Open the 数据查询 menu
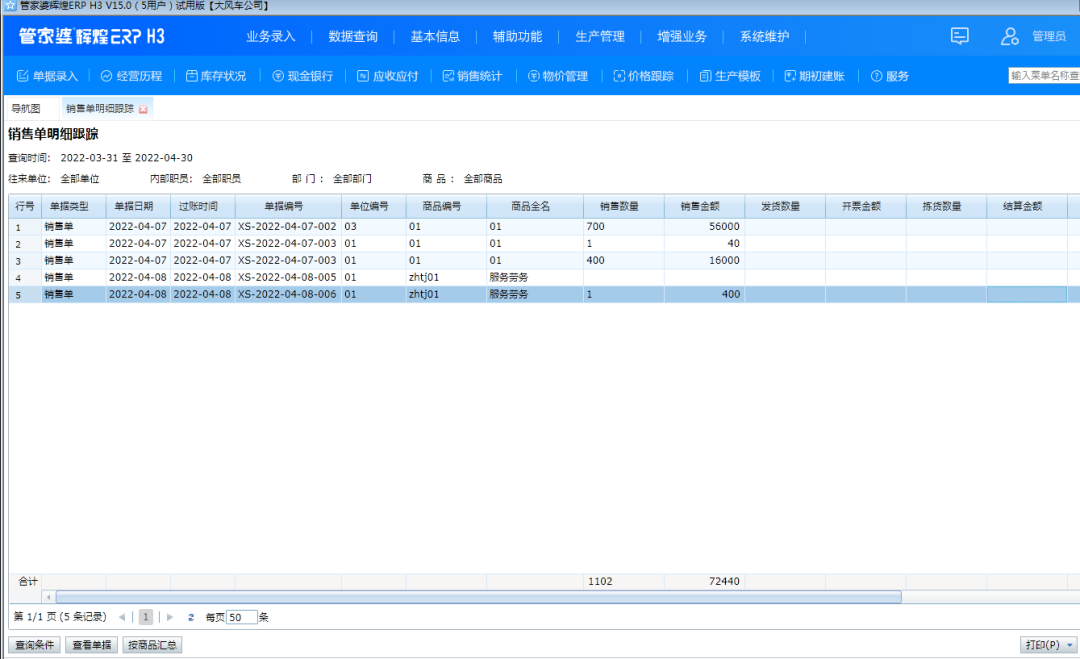This screenshot has height=659, width=1080. tap(352, 37)
